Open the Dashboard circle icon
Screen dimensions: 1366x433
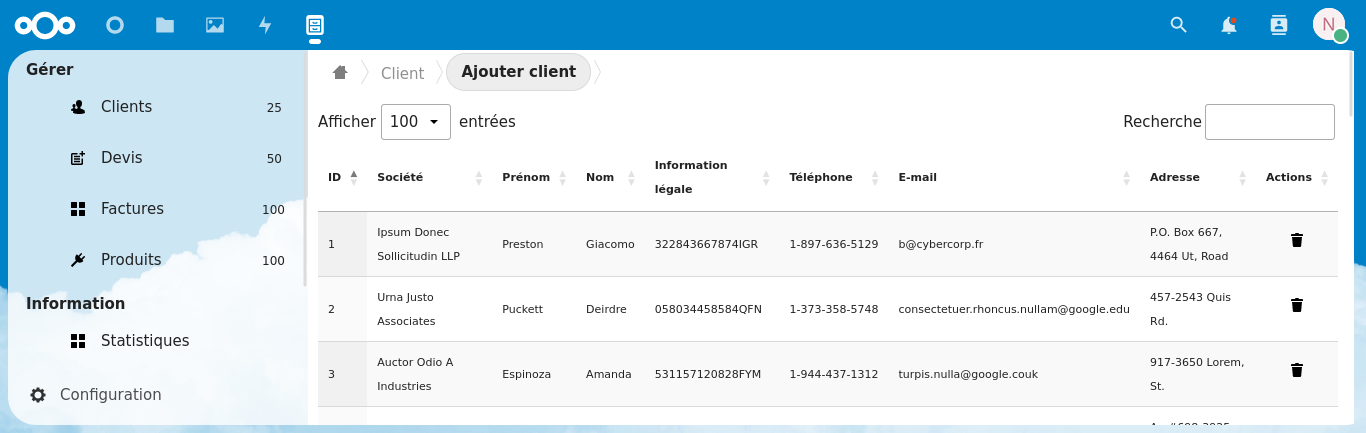[x=115, y=25]
